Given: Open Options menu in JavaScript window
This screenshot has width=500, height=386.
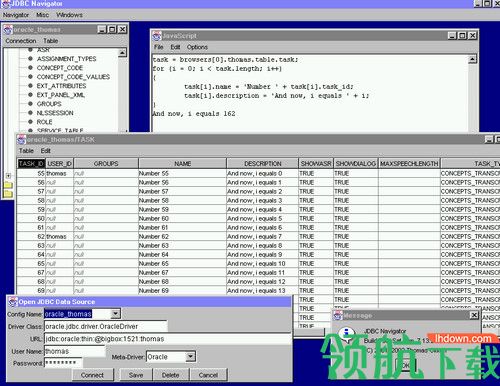Looking at the screenshot, I should [197, 47].
